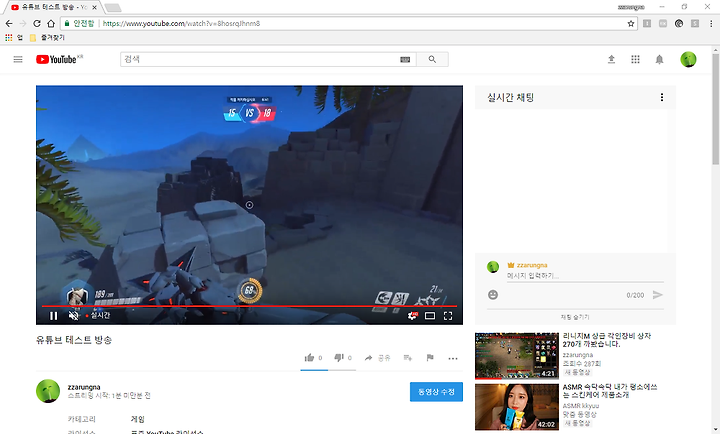Enter full screen mode

[x=448, y=316]
